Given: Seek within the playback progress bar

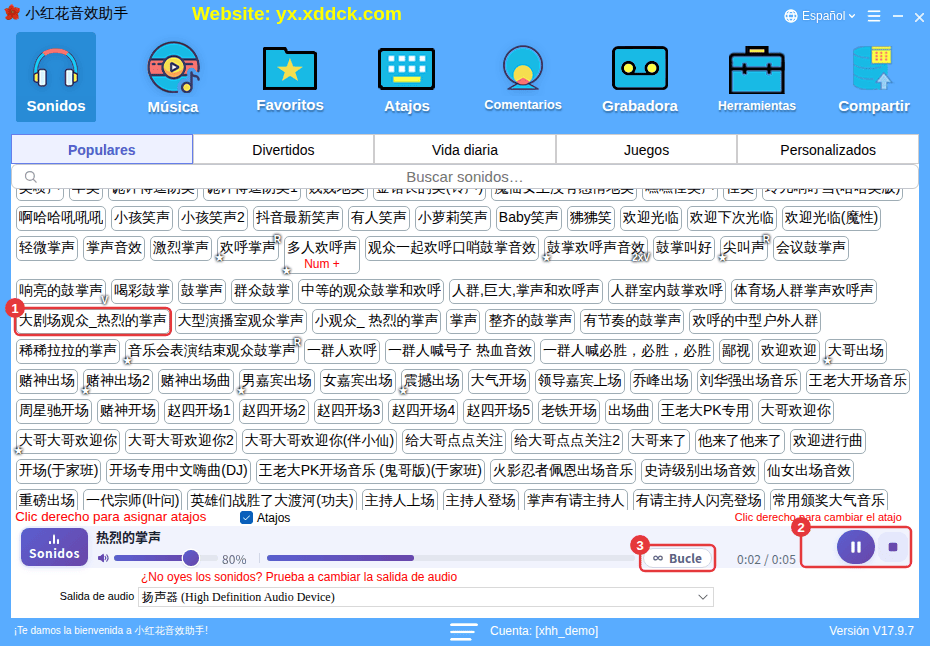Looking at the screenshot, I should pos(451,558).
